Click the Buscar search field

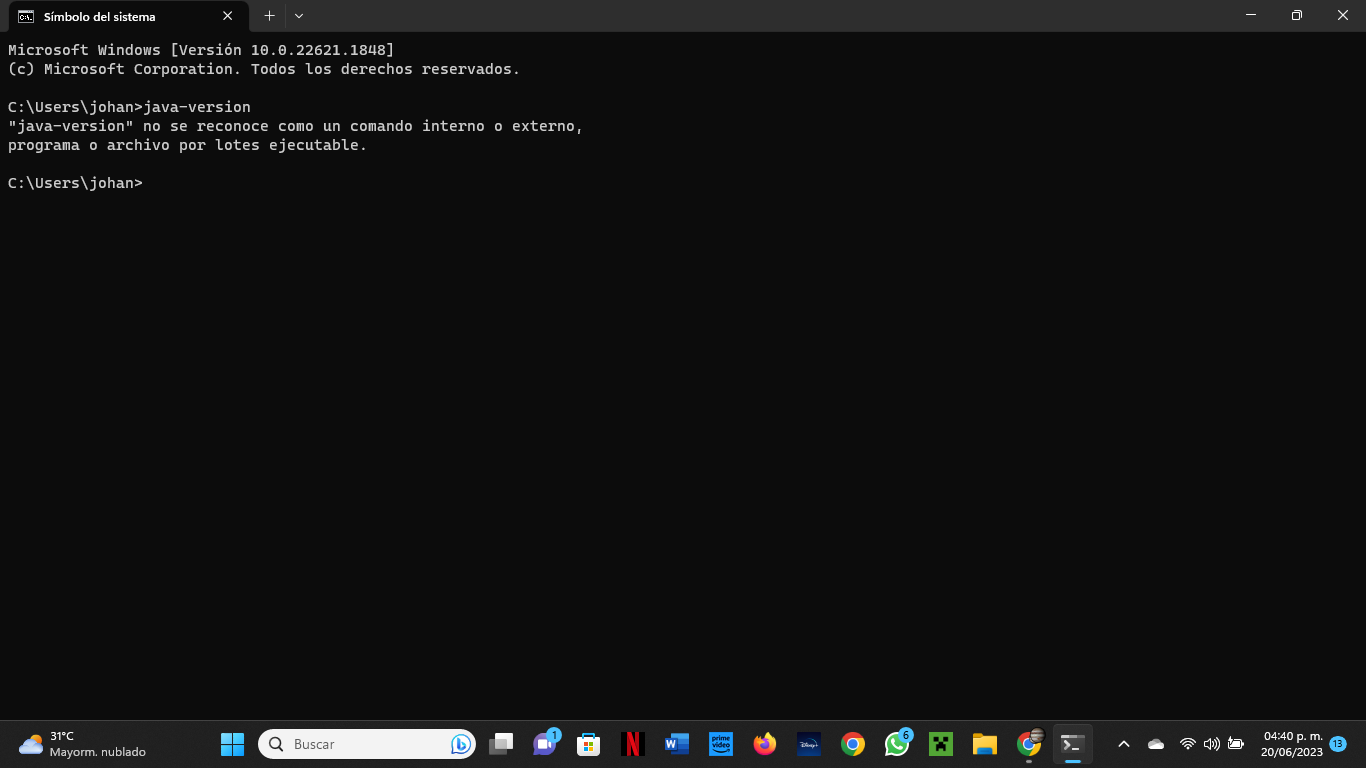(x=365, y=744)
